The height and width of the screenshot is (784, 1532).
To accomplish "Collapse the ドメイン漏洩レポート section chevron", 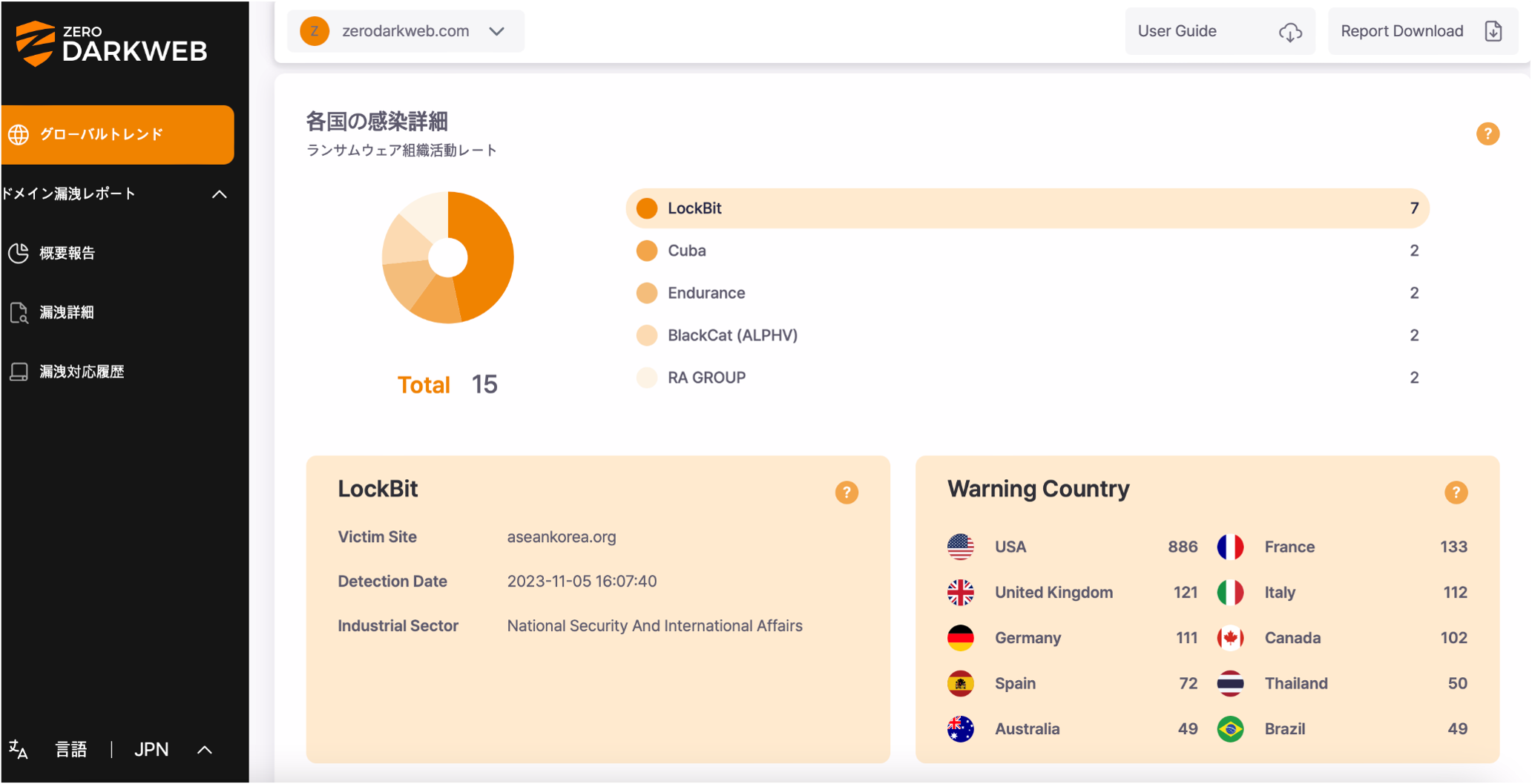I will (219, 194).
